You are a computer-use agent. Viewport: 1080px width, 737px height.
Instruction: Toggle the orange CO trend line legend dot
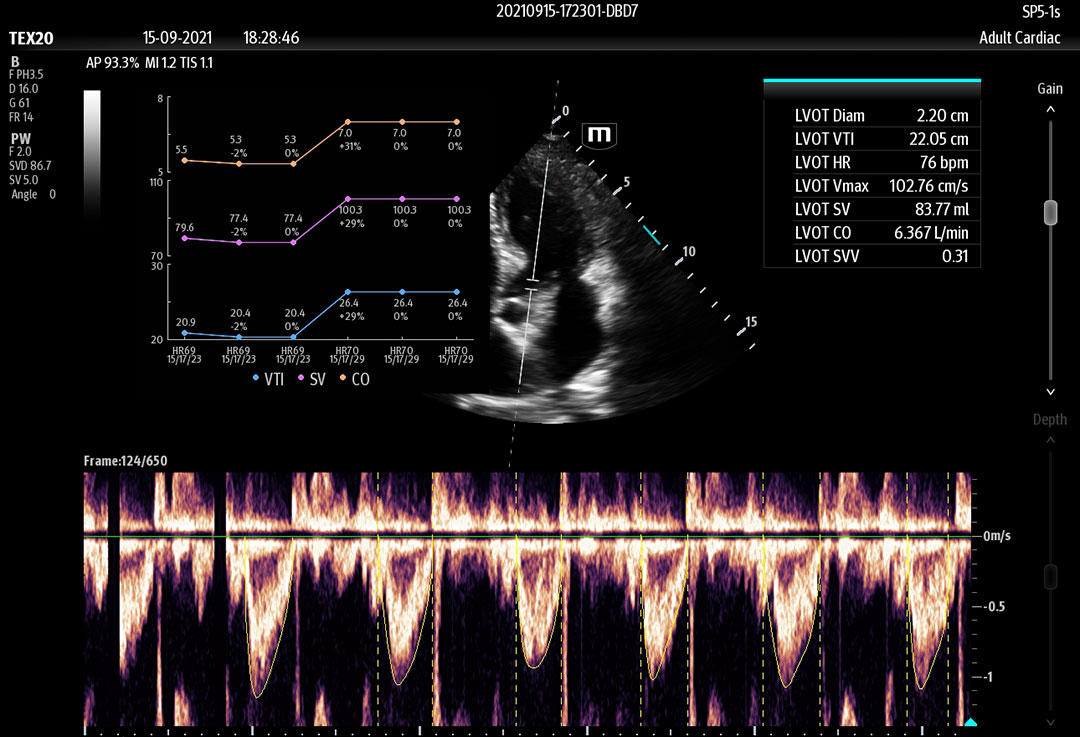(343, 379)
